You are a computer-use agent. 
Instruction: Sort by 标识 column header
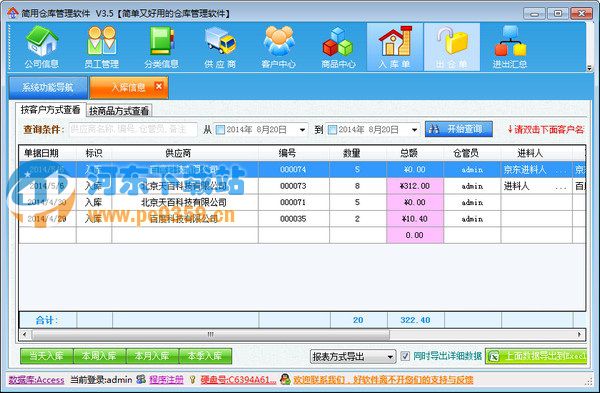click(94, 153)
